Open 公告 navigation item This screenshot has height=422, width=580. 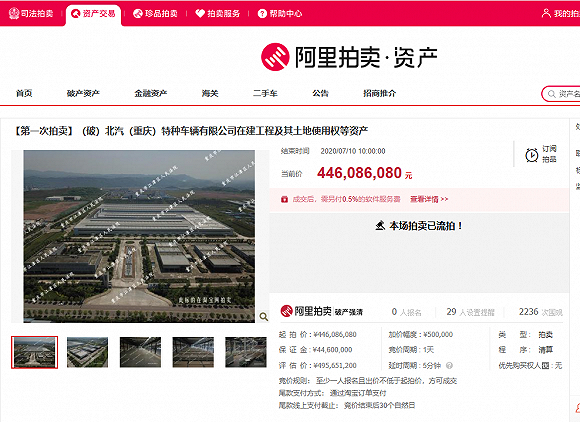[x=320, y=93]
